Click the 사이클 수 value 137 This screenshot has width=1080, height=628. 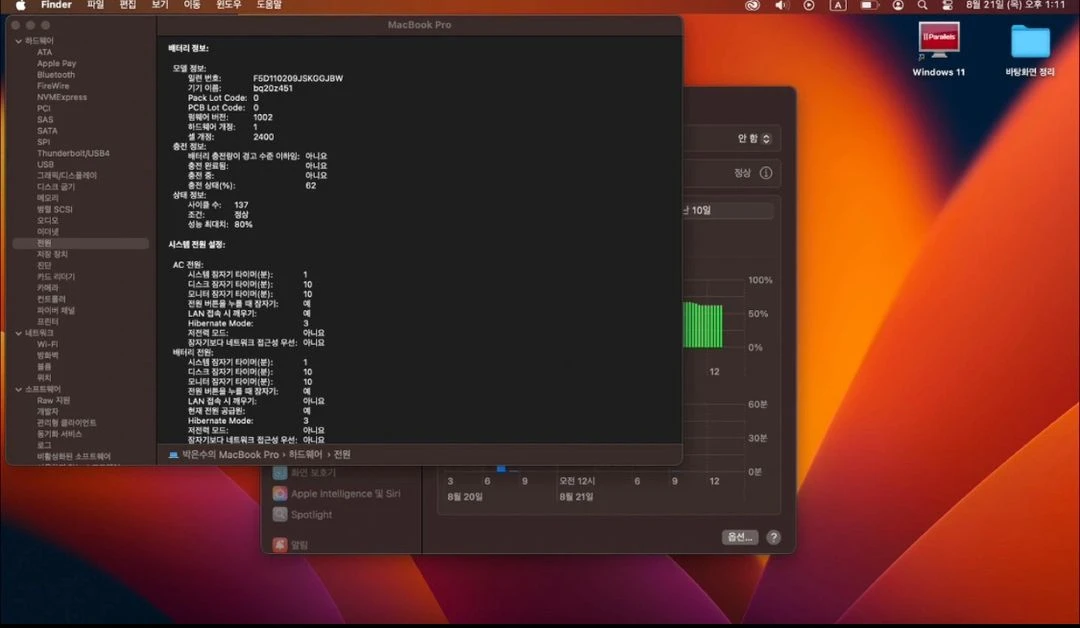241,205
